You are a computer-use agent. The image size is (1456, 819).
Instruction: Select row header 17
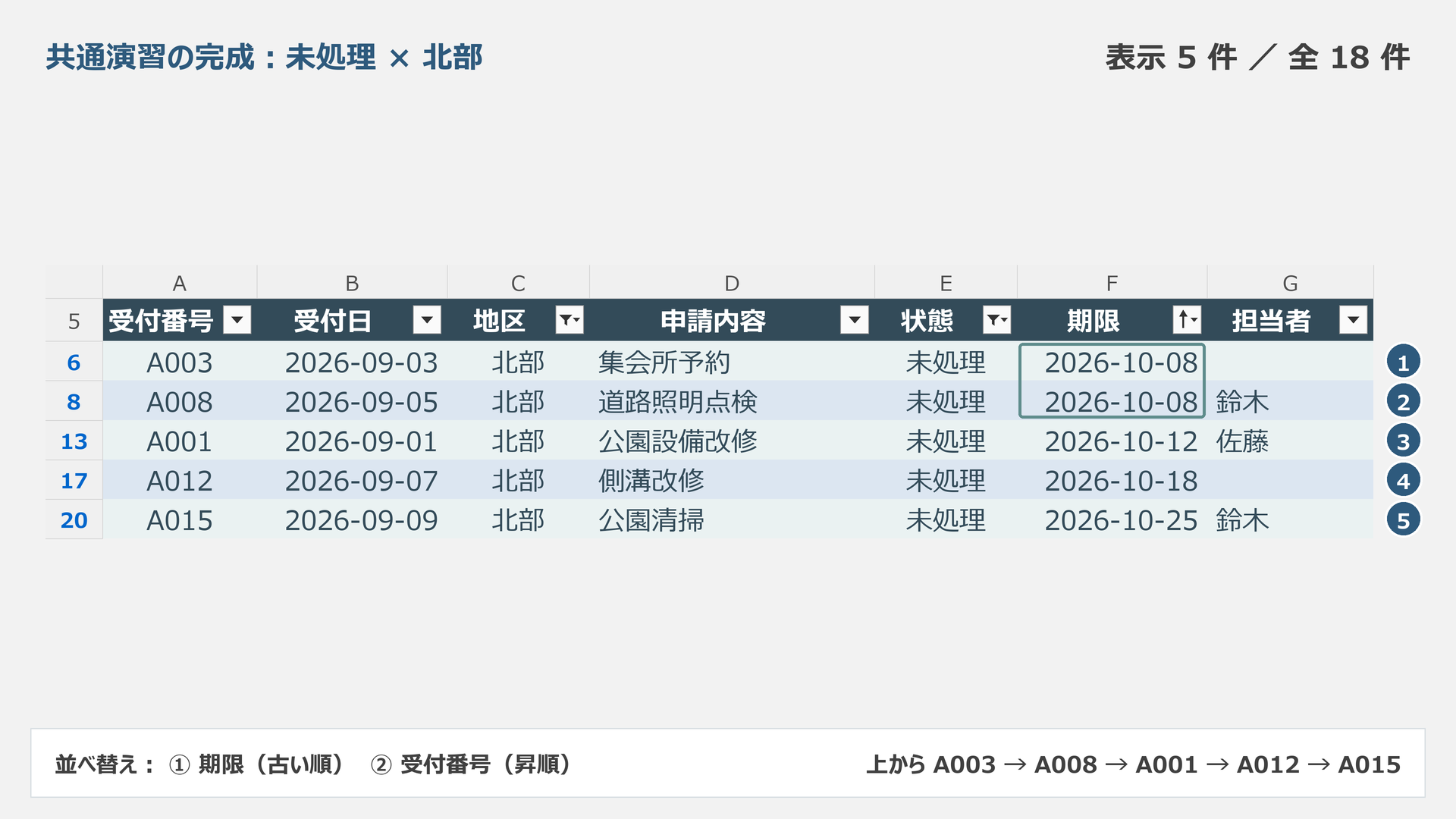pos(74,480)
